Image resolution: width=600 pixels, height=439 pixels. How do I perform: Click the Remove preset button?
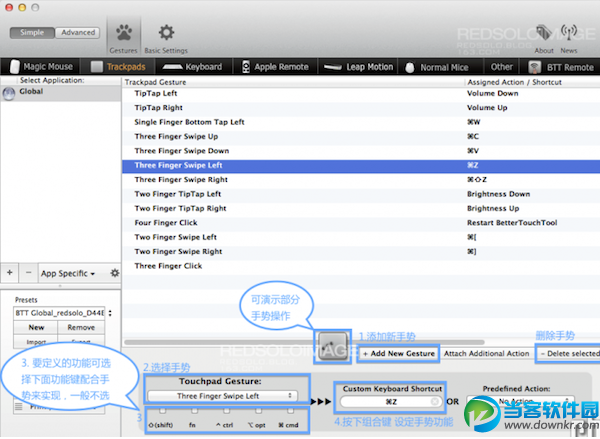pyautogui.click(x=81, y=327)
